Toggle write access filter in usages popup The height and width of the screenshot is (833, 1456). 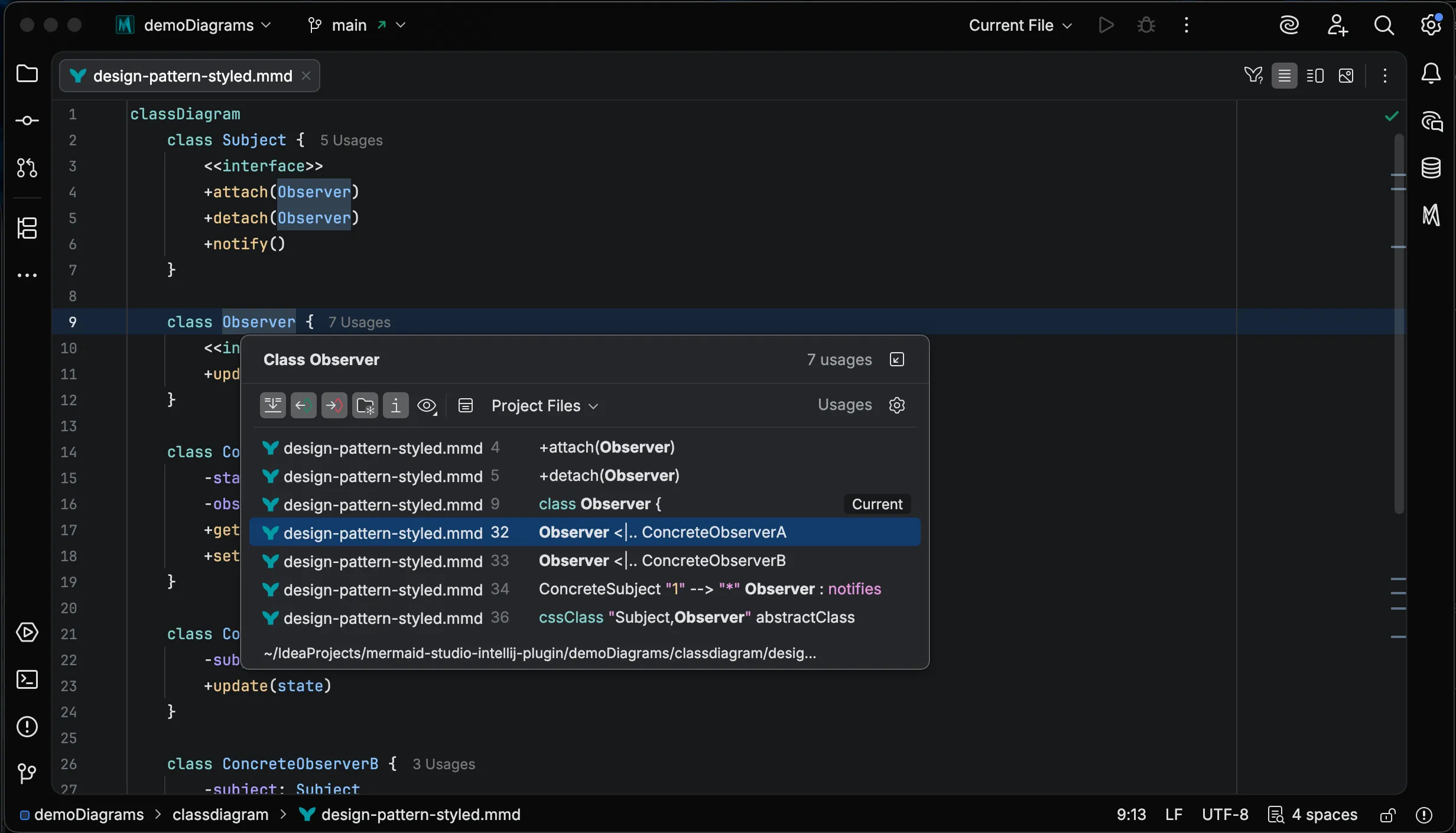[x=334, y=406]
